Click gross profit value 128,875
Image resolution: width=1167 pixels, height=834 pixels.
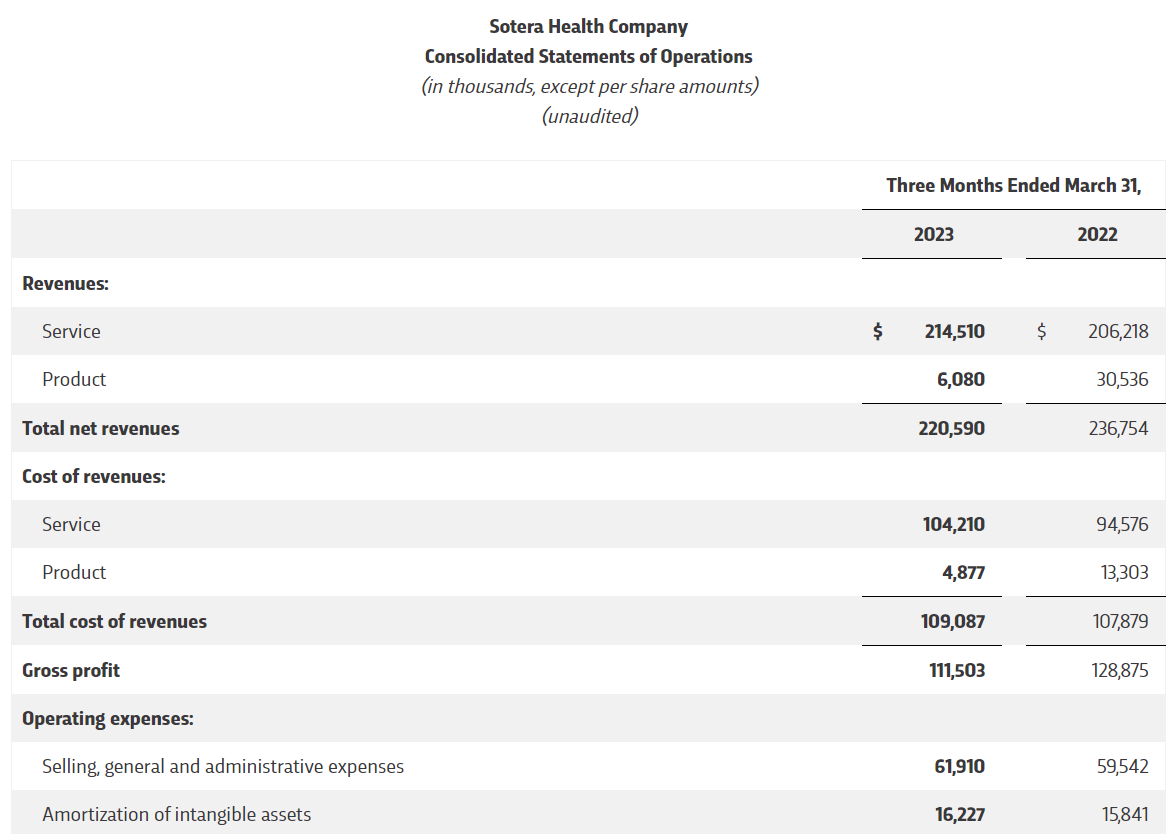tap(1119, 670)
